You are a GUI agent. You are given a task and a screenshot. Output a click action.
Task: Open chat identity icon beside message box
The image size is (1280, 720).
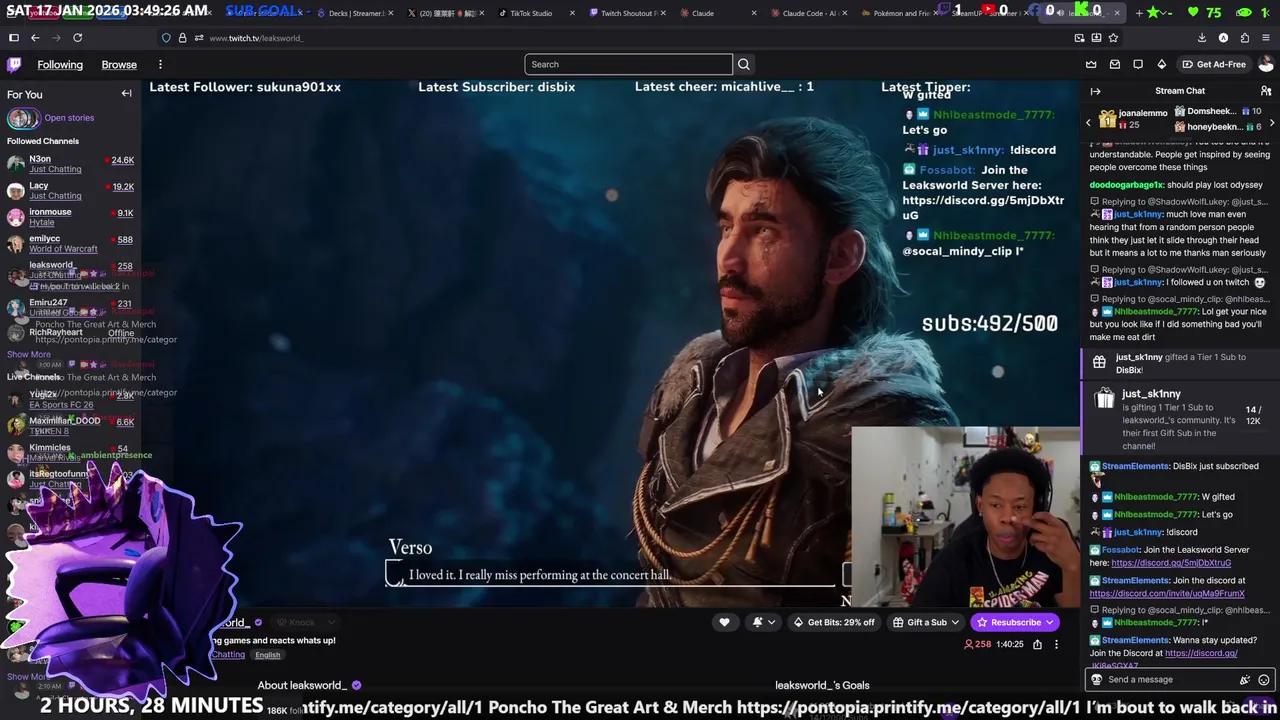coord(1096,680)
